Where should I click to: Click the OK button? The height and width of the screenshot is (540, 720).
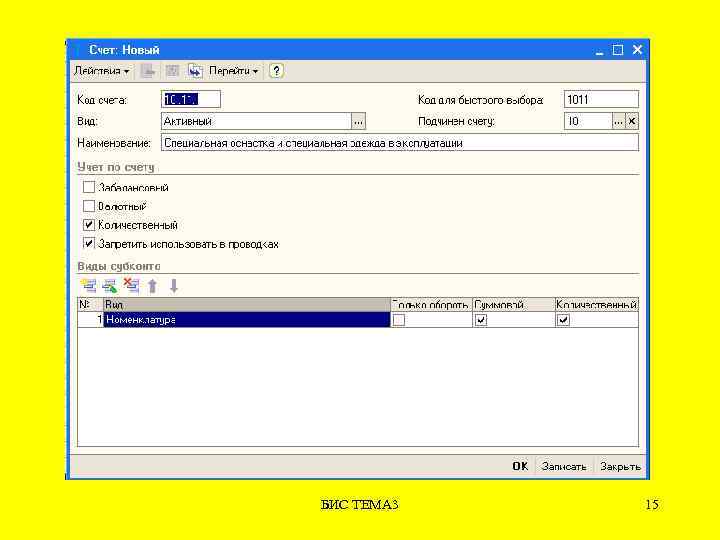(x=520, y=466)
